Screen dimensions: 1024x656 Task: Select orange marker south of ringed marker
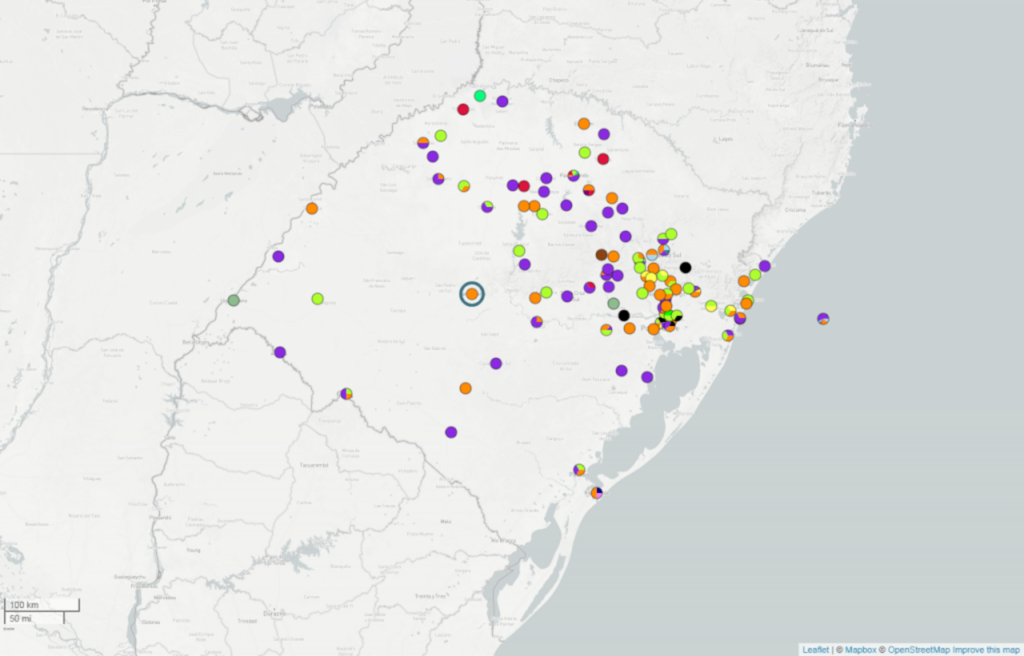[x=465, y=388]
